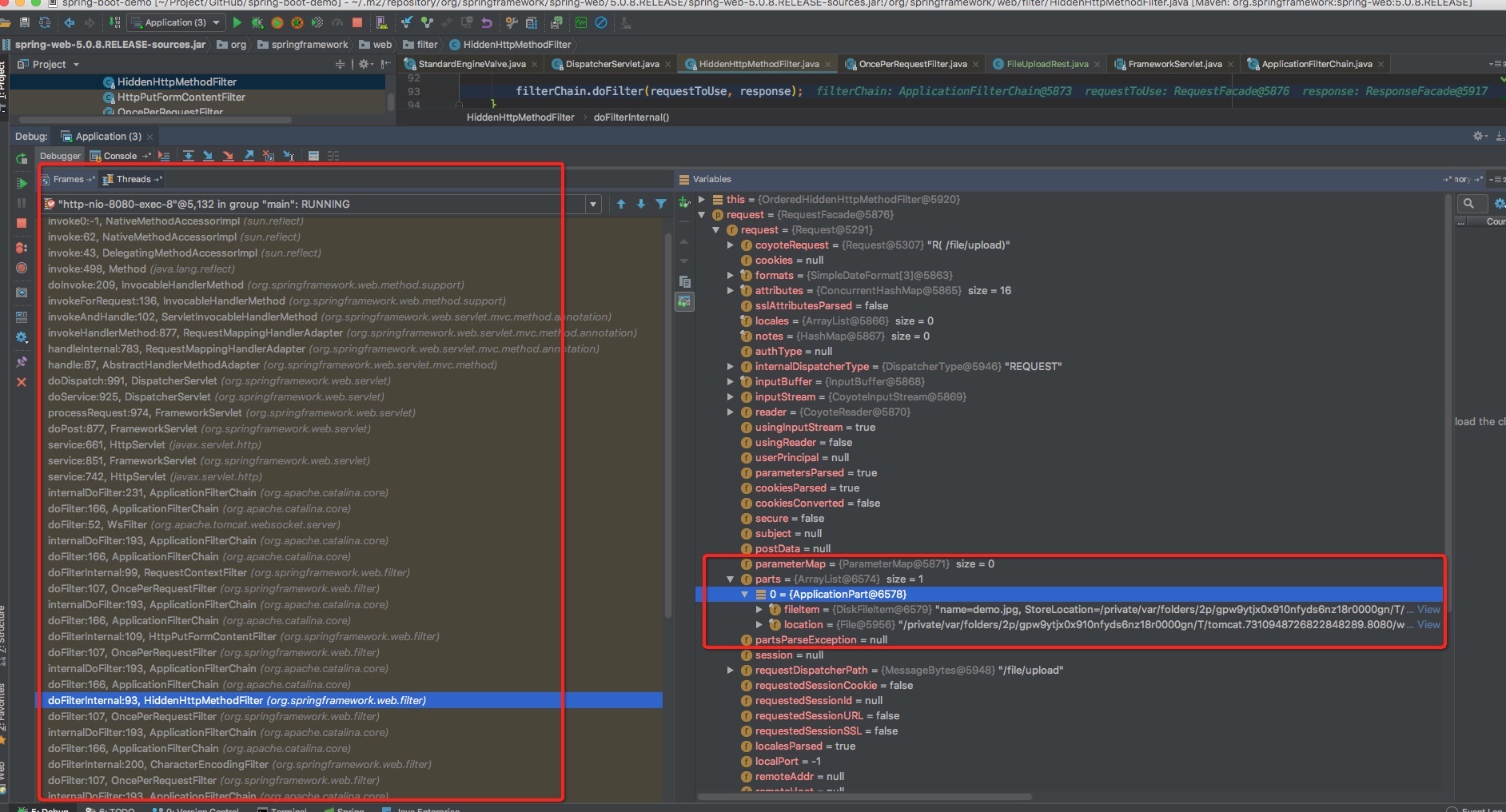Toggle the frames filter funnel icon
The height and width of the screenshot is (812, 1506).
[661, 204]
